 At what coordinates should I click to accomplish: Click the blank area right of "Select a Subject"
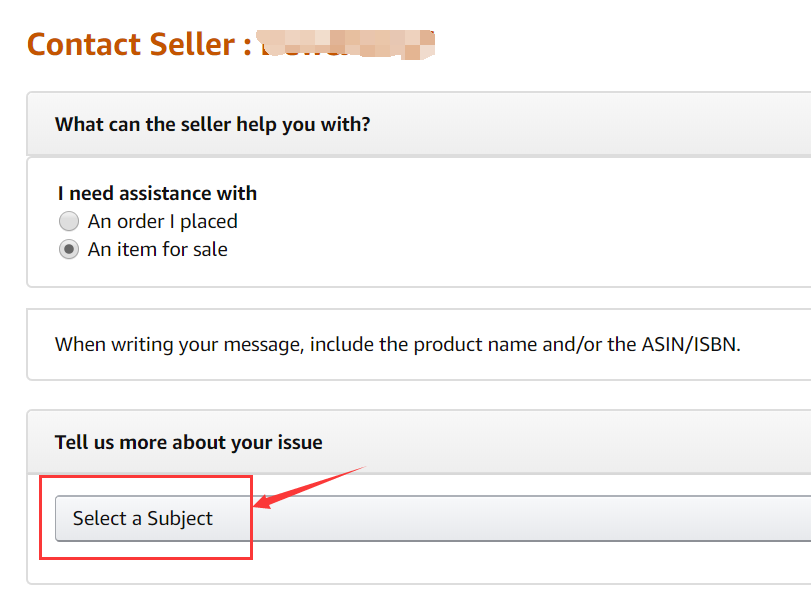550,518
